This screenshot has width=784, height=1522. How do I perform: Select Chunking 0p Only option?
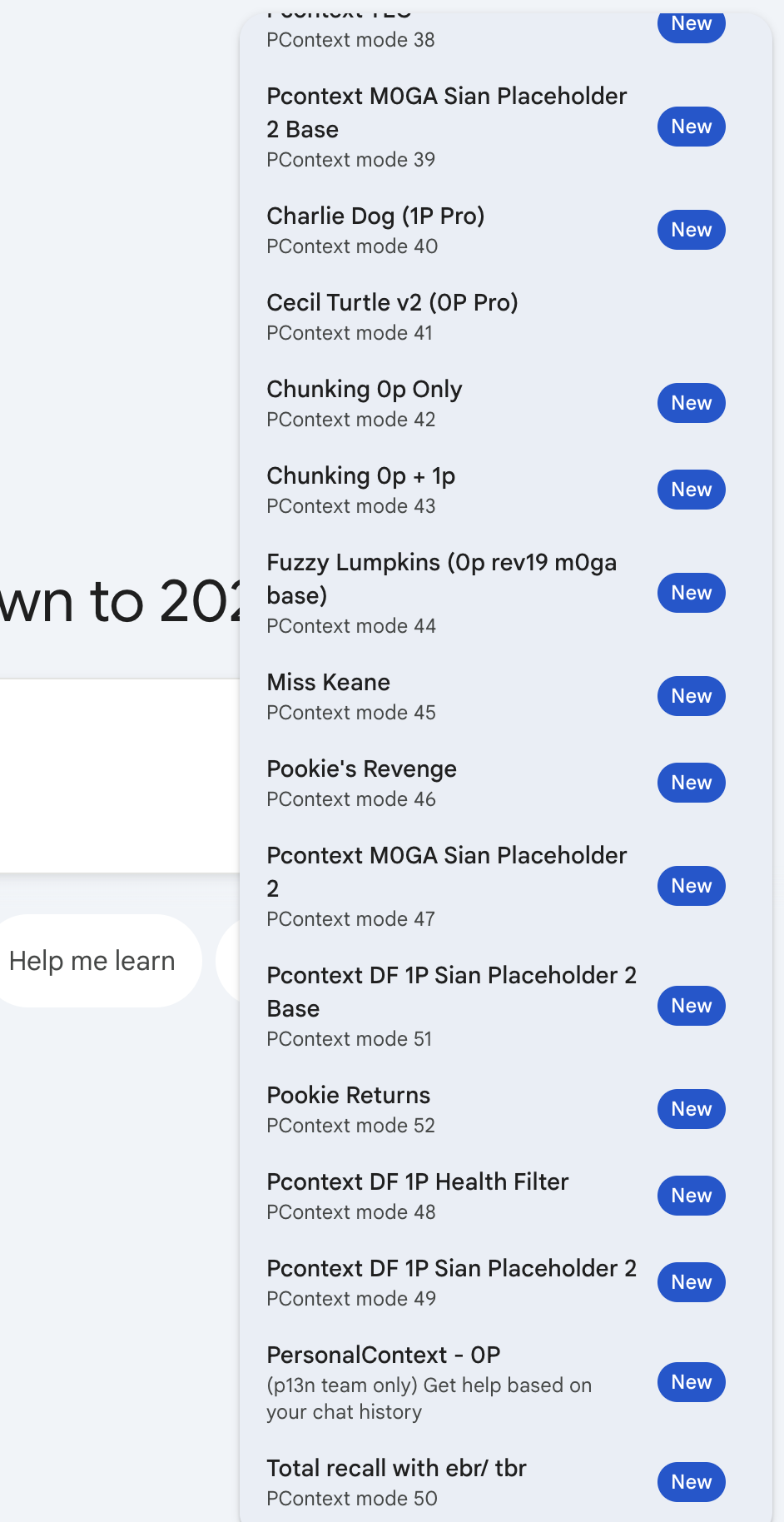pos(365,403)
